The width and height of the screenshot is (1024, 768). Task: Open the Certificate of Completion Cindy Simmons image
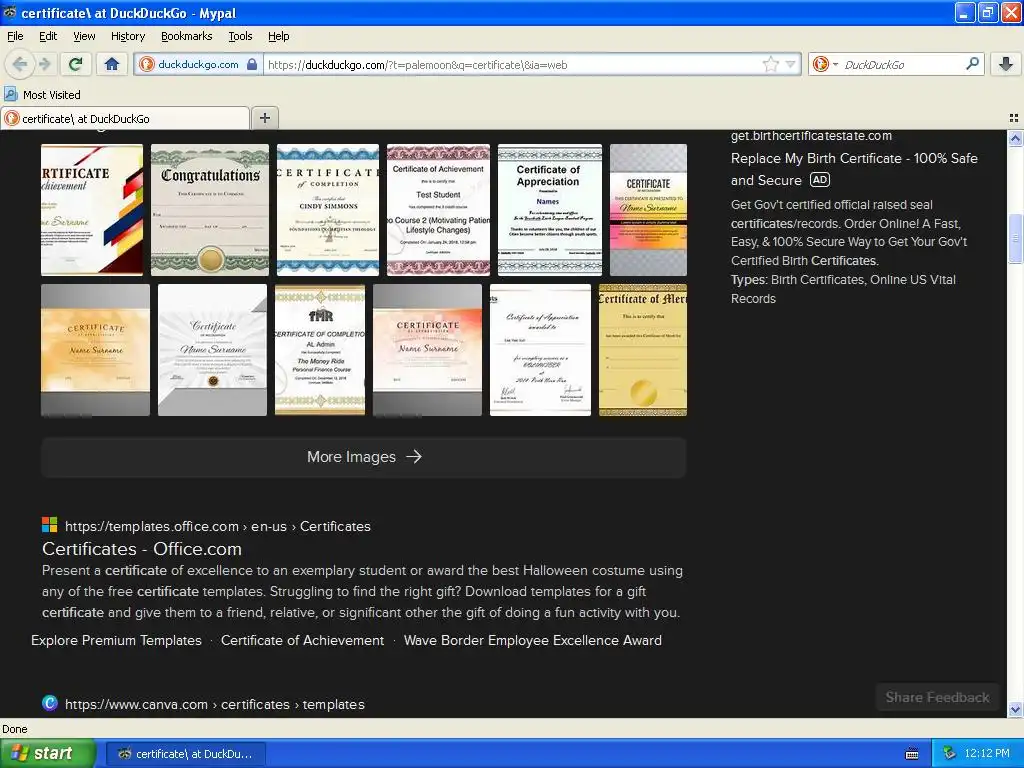point(328,210)
